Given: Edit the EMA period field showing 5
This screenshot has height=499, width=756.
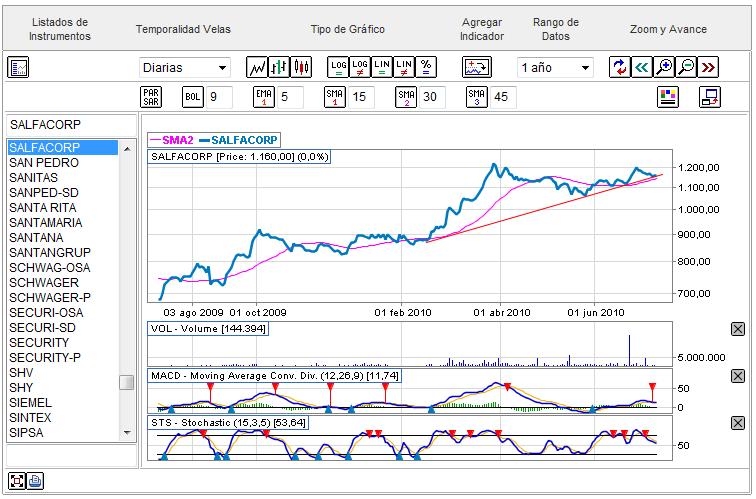Looking at the screenshot, I should (290, 97).
